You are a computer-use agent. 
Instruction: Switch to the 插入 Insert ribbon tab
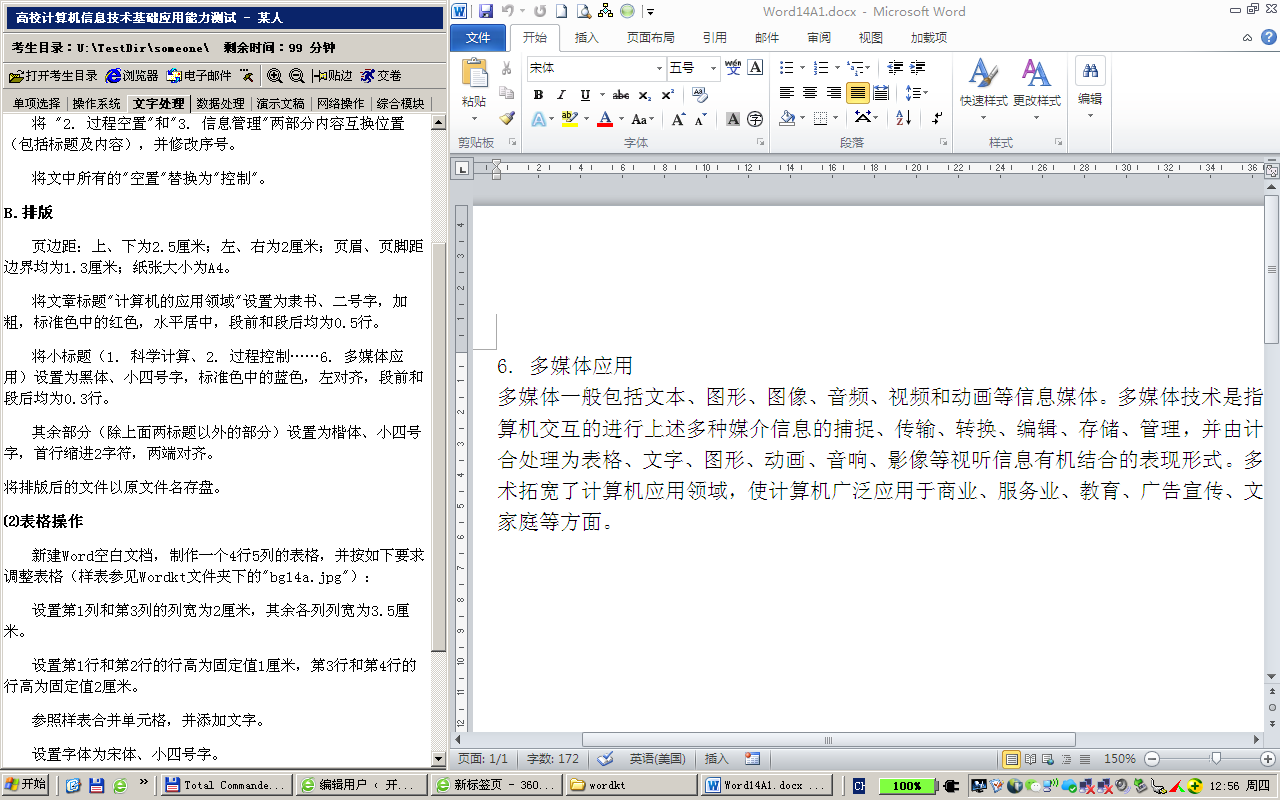coord(587,38)
